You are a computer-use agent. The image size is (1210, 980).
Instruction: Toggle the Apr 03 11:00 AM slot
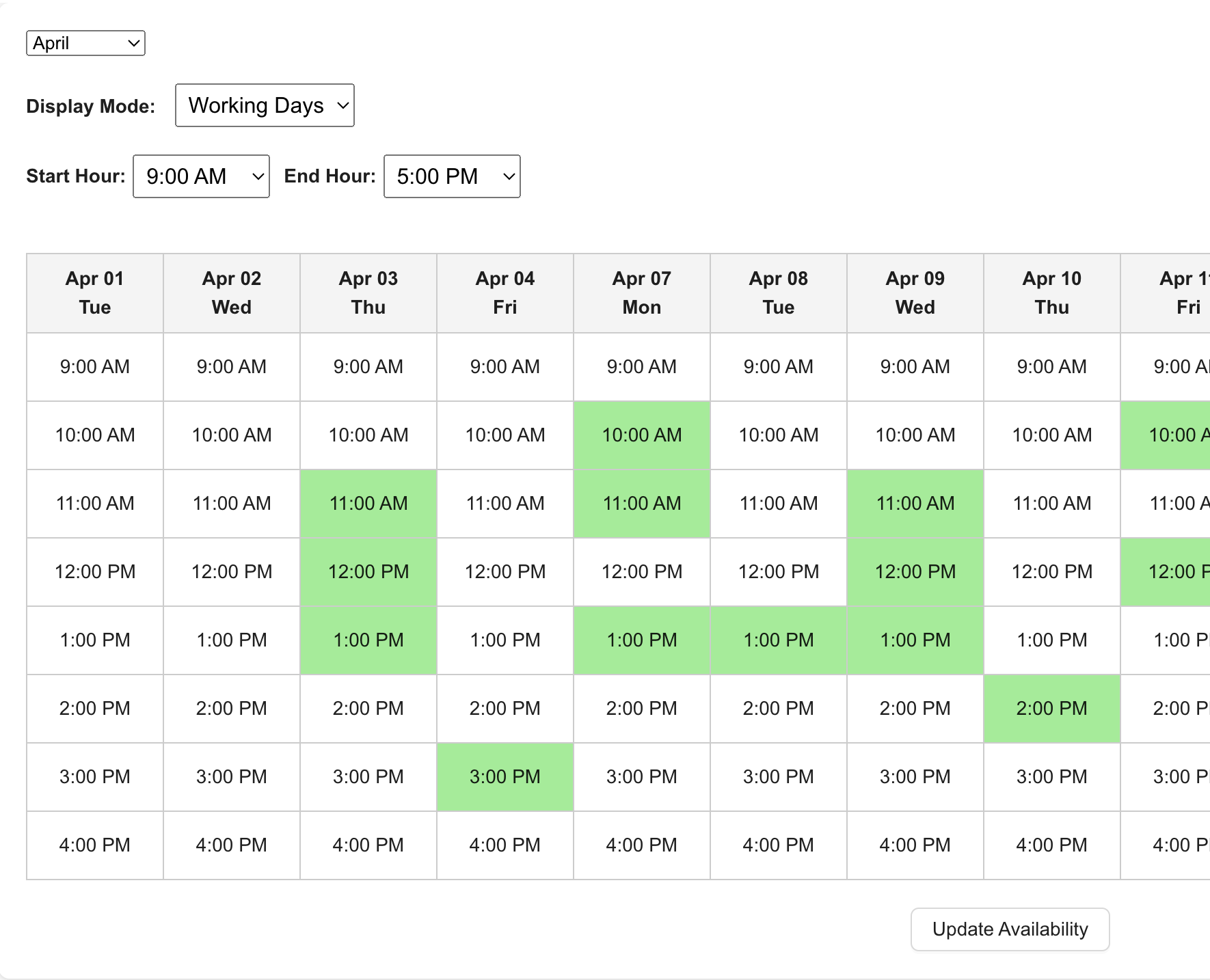point(368,504)
